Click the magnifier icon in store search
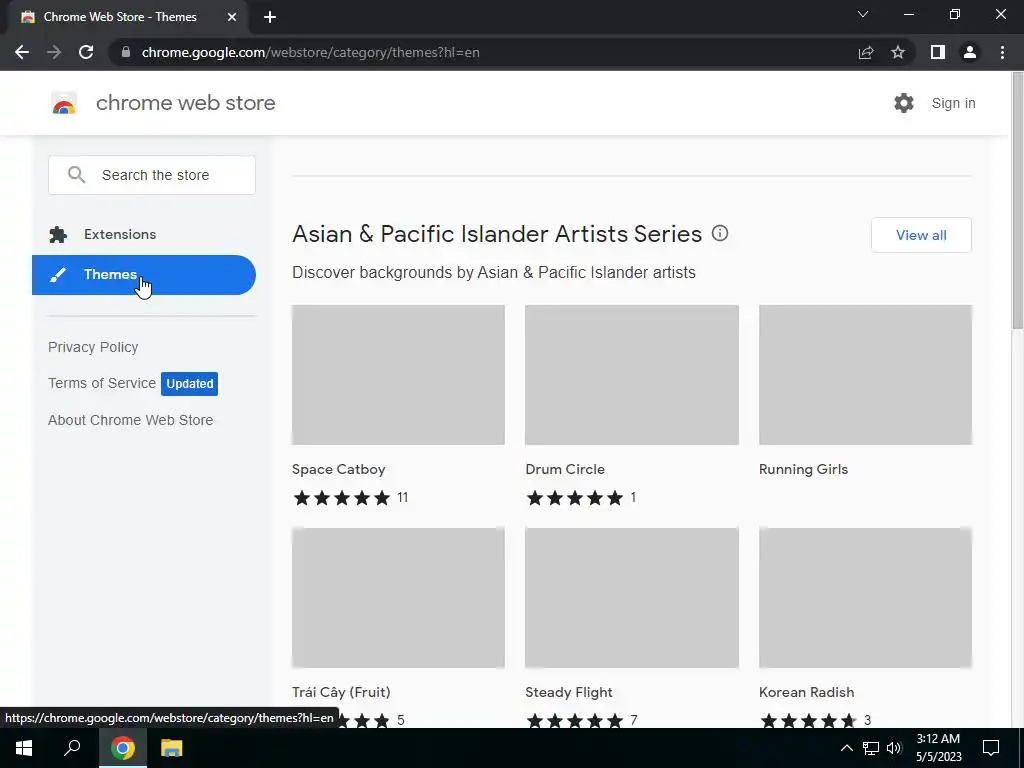This screenshot has height=768, width=1024. 76,174
